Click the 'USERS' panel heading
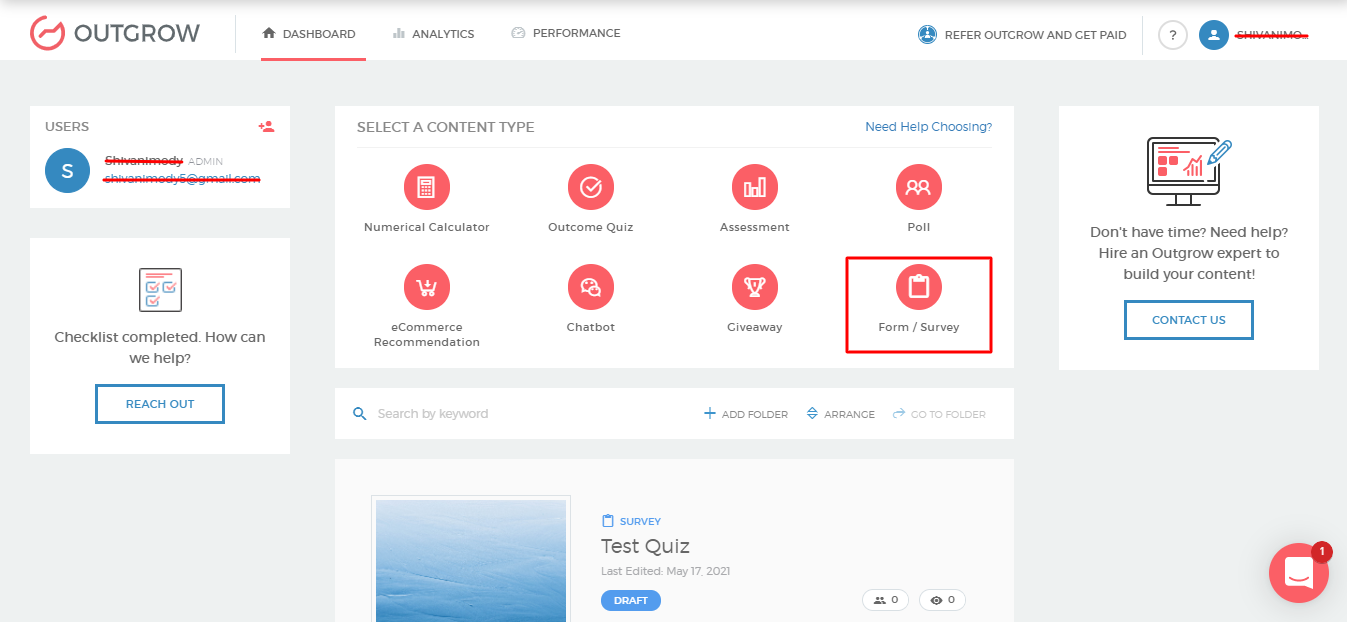This screenshot has height=622, width=1347. tap(67, 127)
